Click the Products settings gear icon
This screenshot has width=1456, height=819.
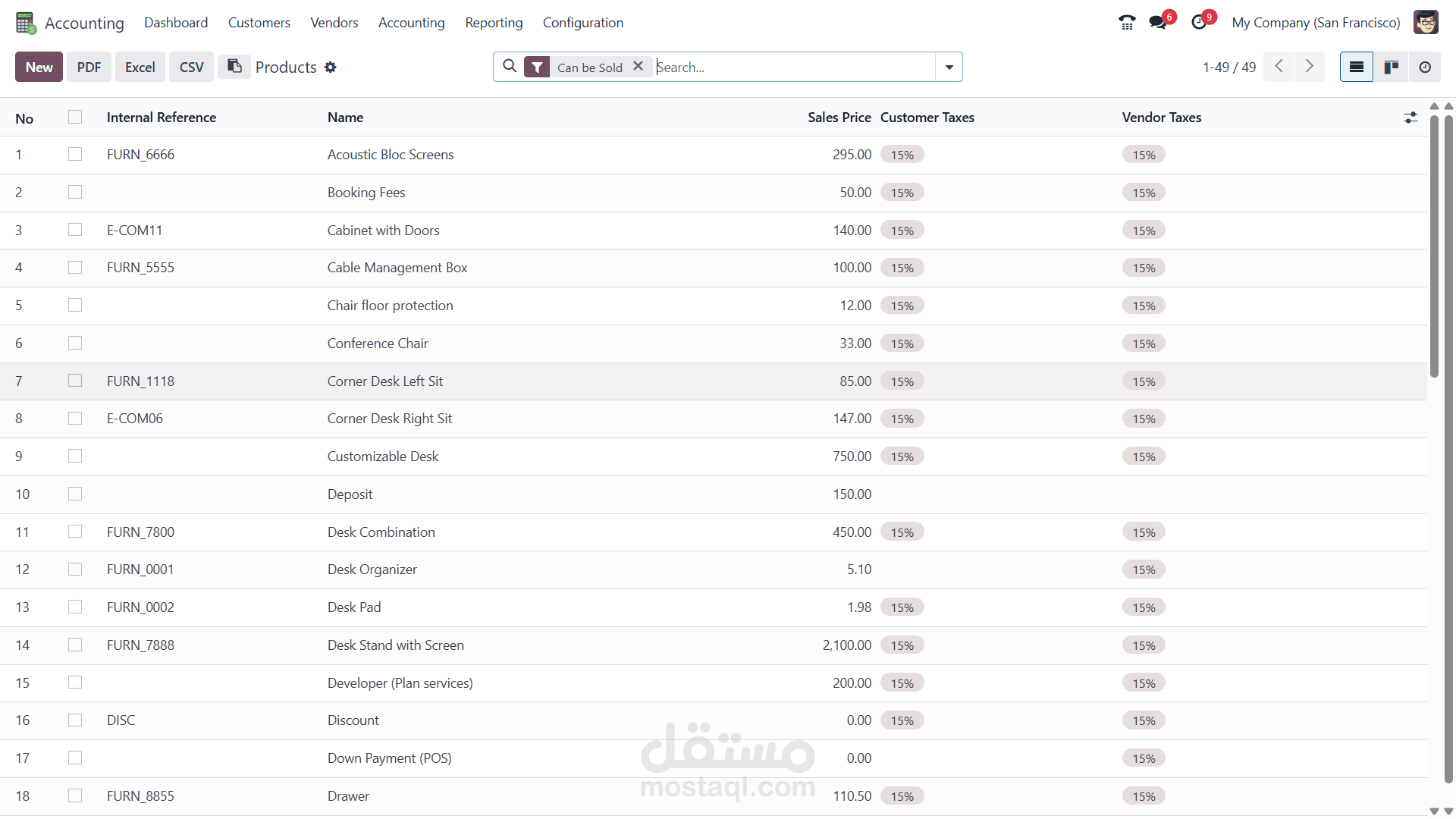coord(330,67)
